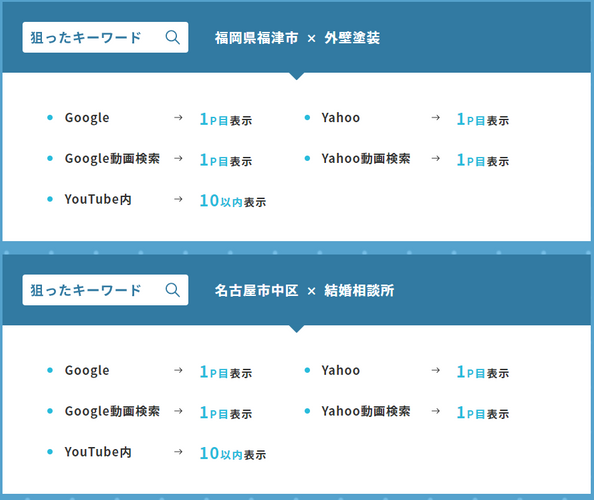The width and height of the screenshot is (594, 500).
Task: Click the top 狙ったキーワード search field
Action: (105, 38)
